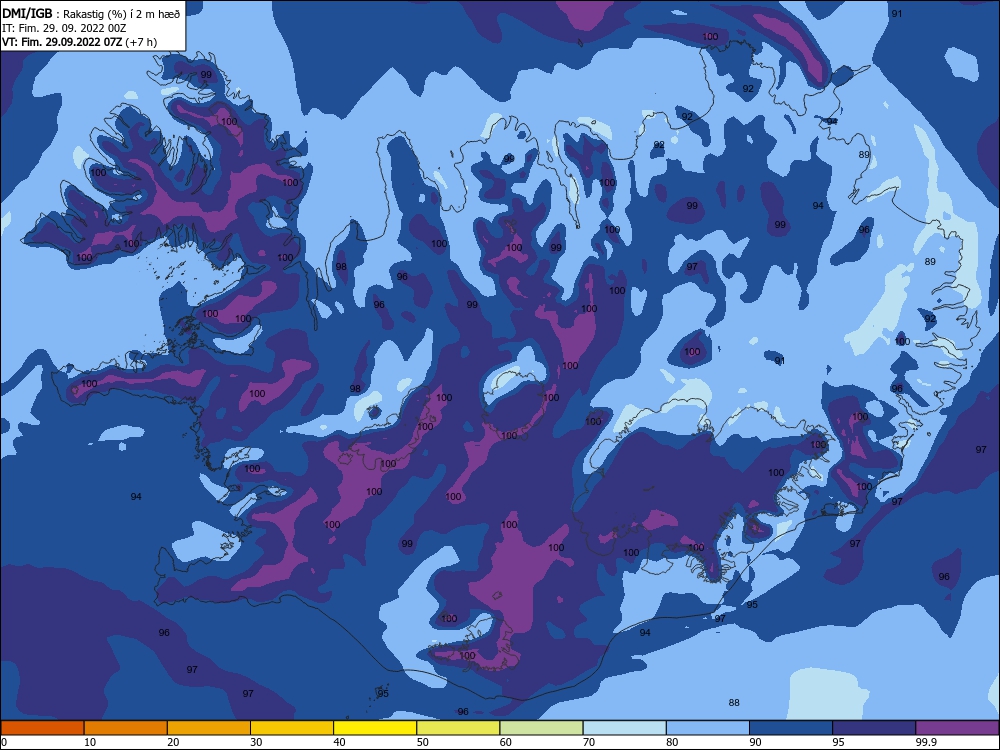Click the legend tick label '40'
The width and height of the screenshot is (1000, 750).
coord(339,742)
